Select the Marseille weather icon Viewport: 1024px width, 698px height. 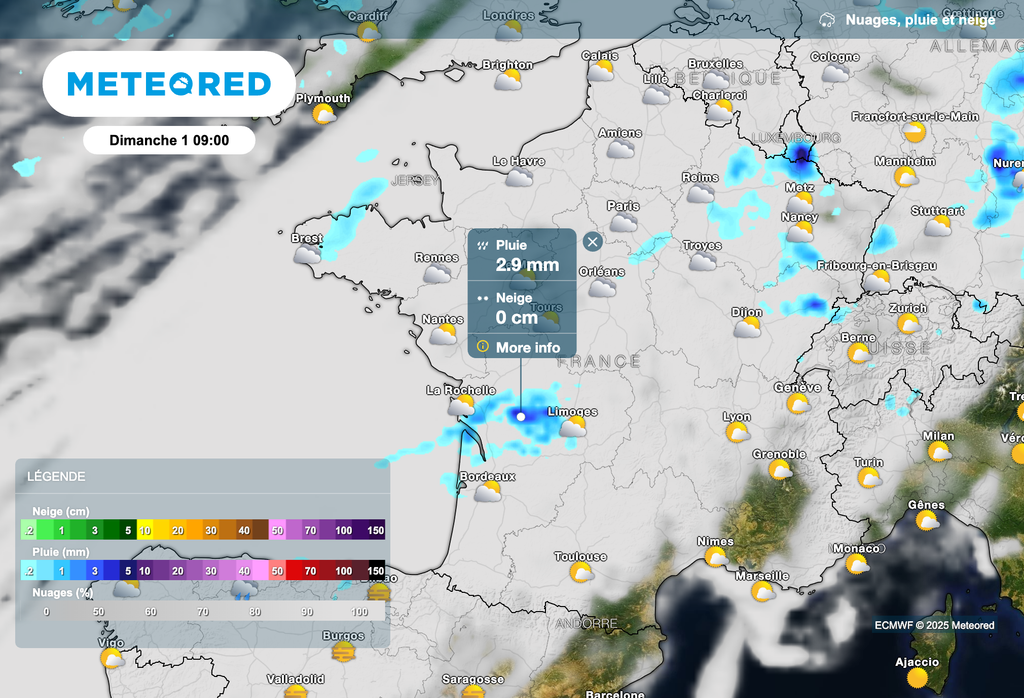point(763,591)
